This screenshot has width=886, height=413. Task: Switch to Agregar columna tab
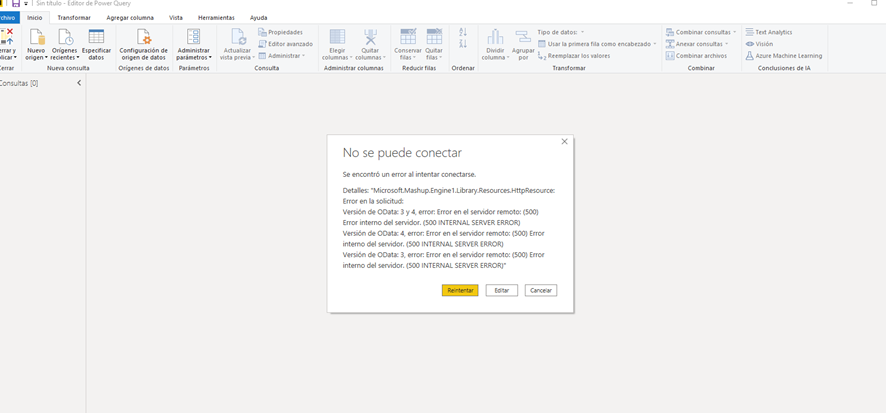click(x=130, y=18)
